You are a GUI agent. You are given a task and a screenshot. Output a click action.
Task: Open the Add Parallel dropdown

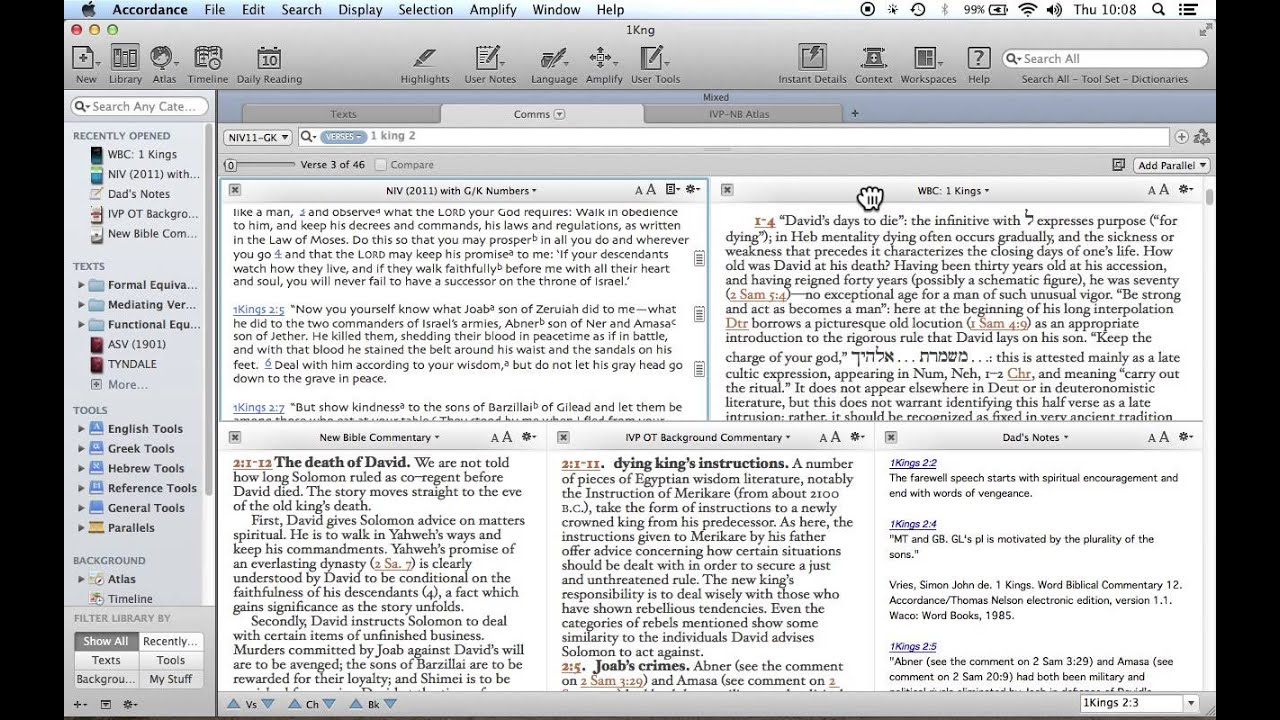[1172, 165]
